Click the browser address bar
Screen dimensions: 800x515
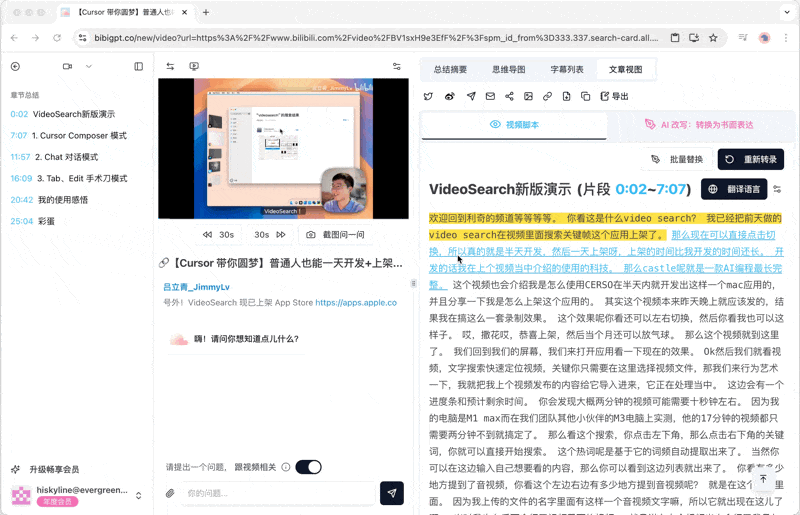point(376,38)
